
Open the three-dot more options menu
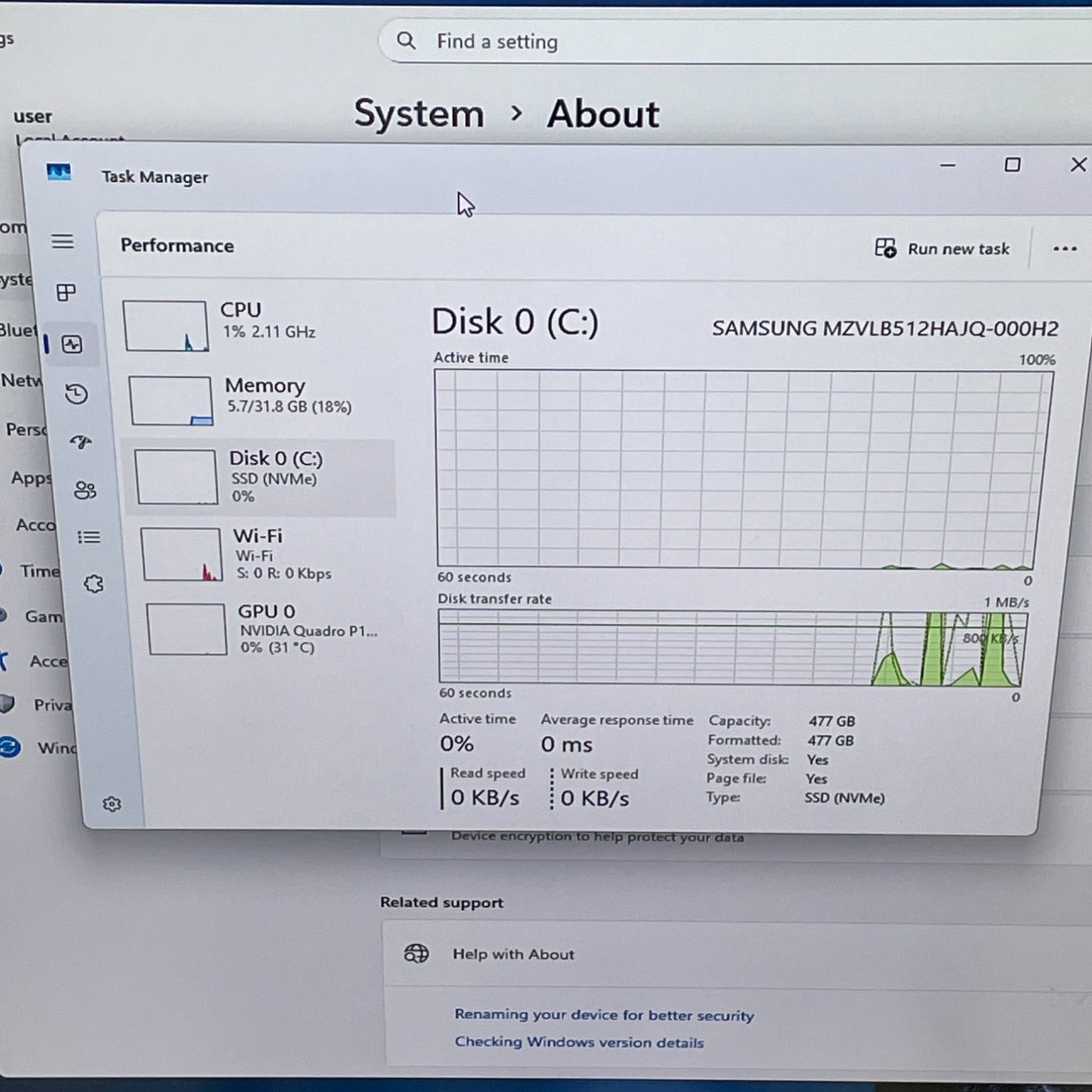tap(1064, 249)
